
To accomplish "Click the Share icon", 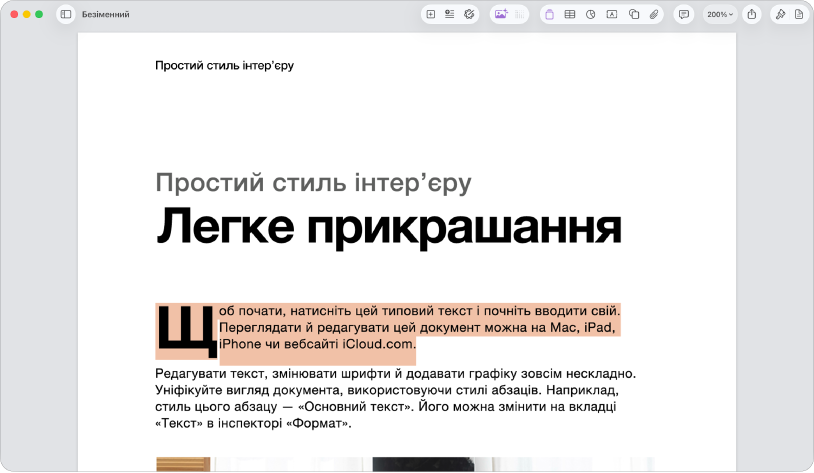I will [x=752, y=15].
